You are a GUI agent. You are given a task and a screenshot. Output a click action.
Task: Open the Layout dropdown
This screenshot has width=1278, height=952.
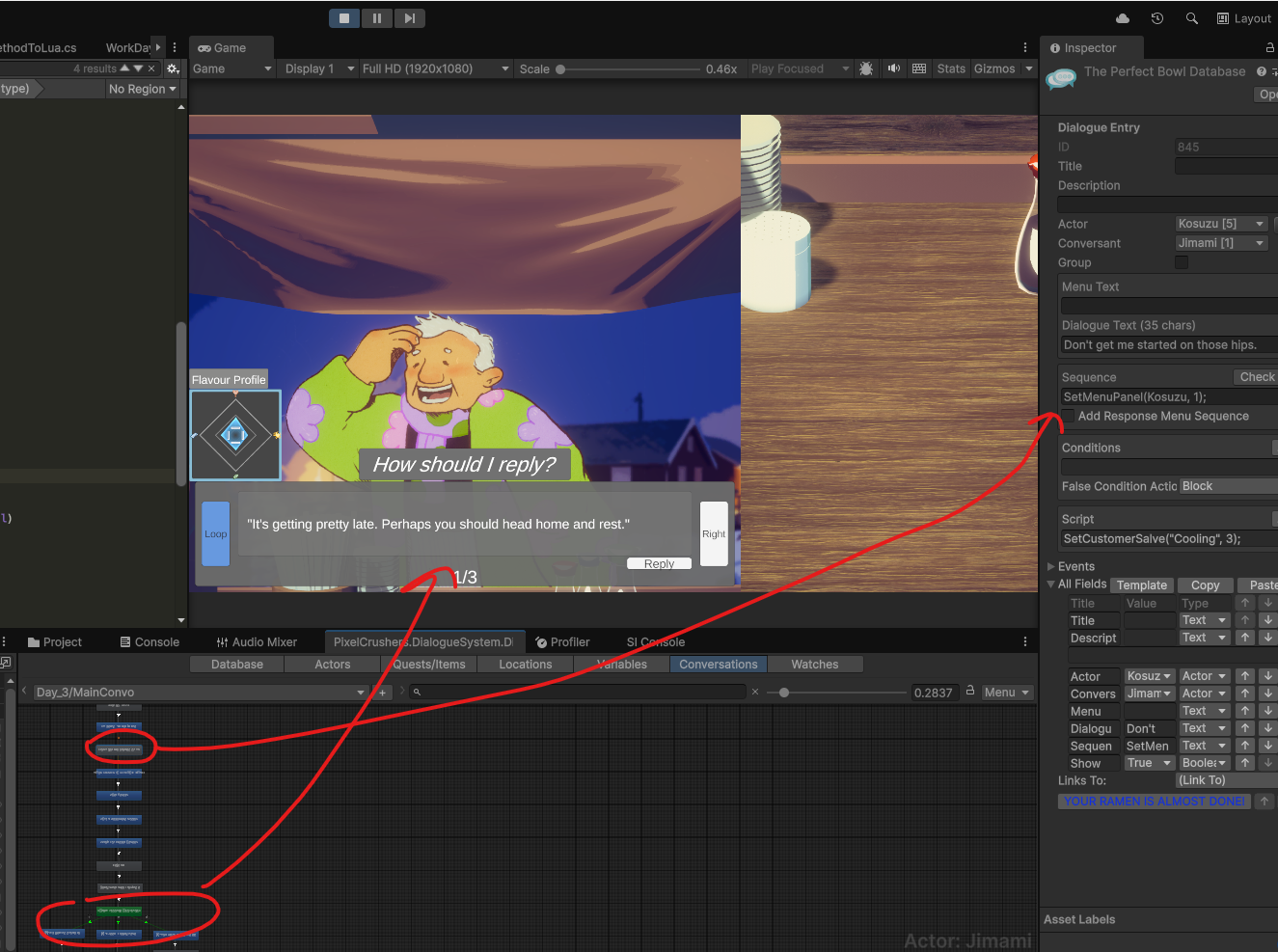pyautogui.click(x=1244, y=18)
